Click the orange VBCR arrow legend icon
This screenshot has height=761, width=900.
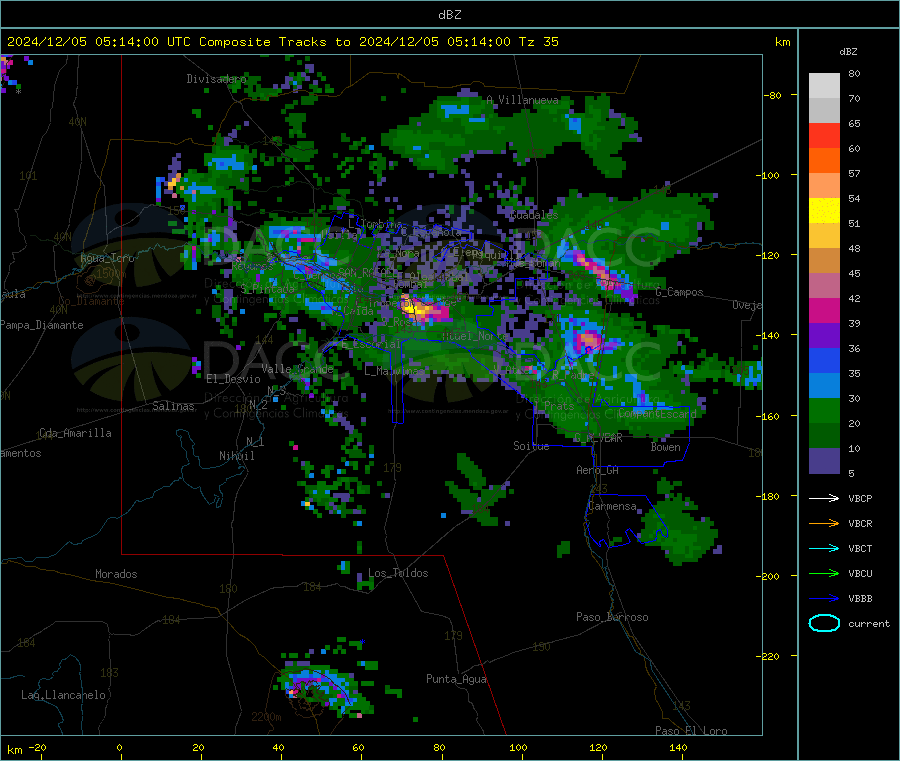(824, 523)
